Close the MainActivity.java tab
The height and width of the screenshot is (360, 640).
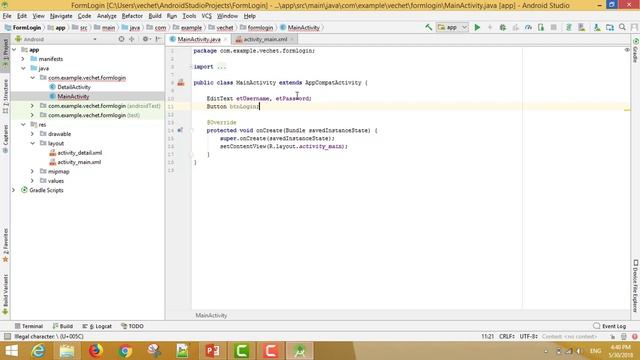(225, 40)
